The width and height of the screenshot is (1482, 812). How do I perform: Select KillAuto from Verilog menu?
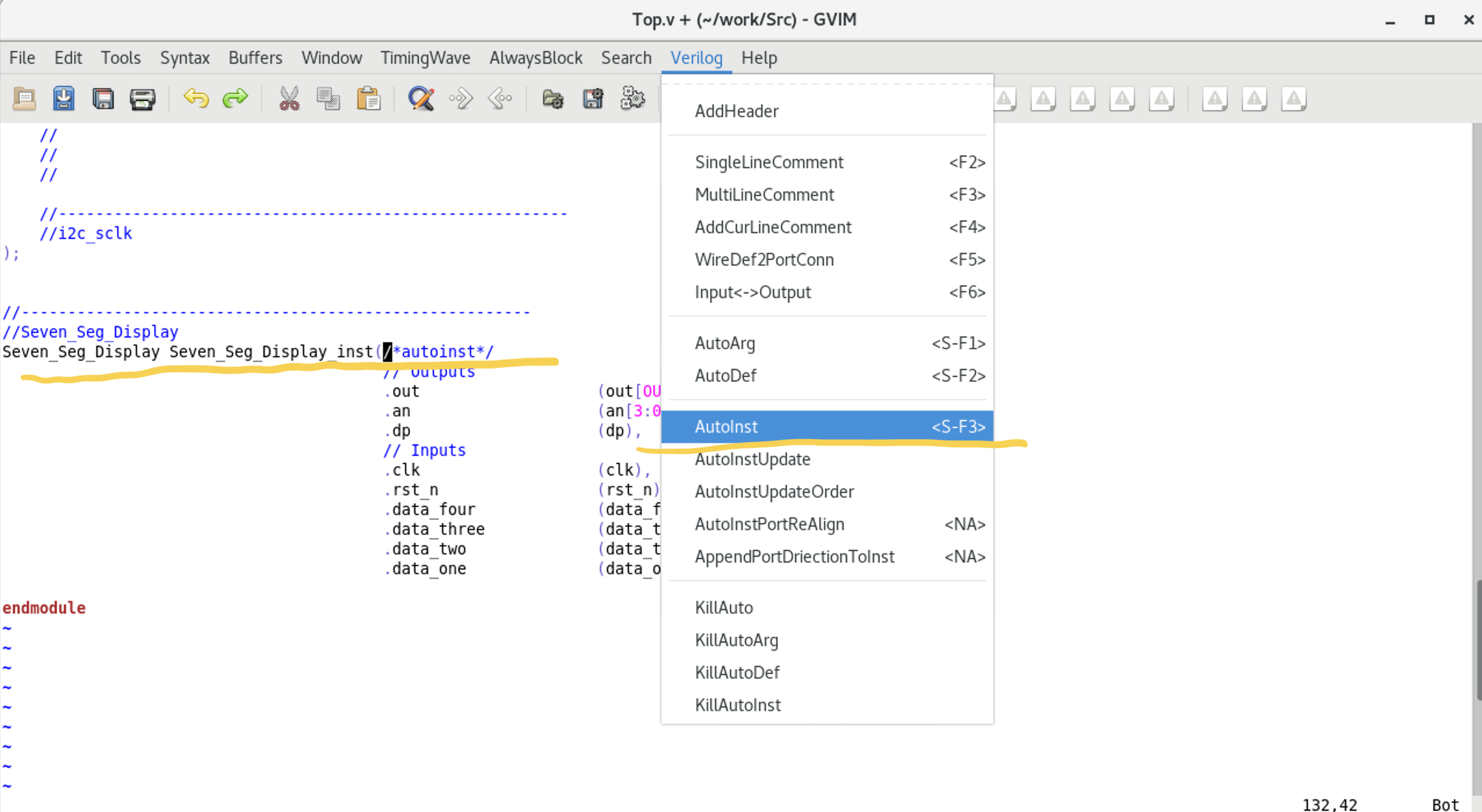tap(827, 608)
